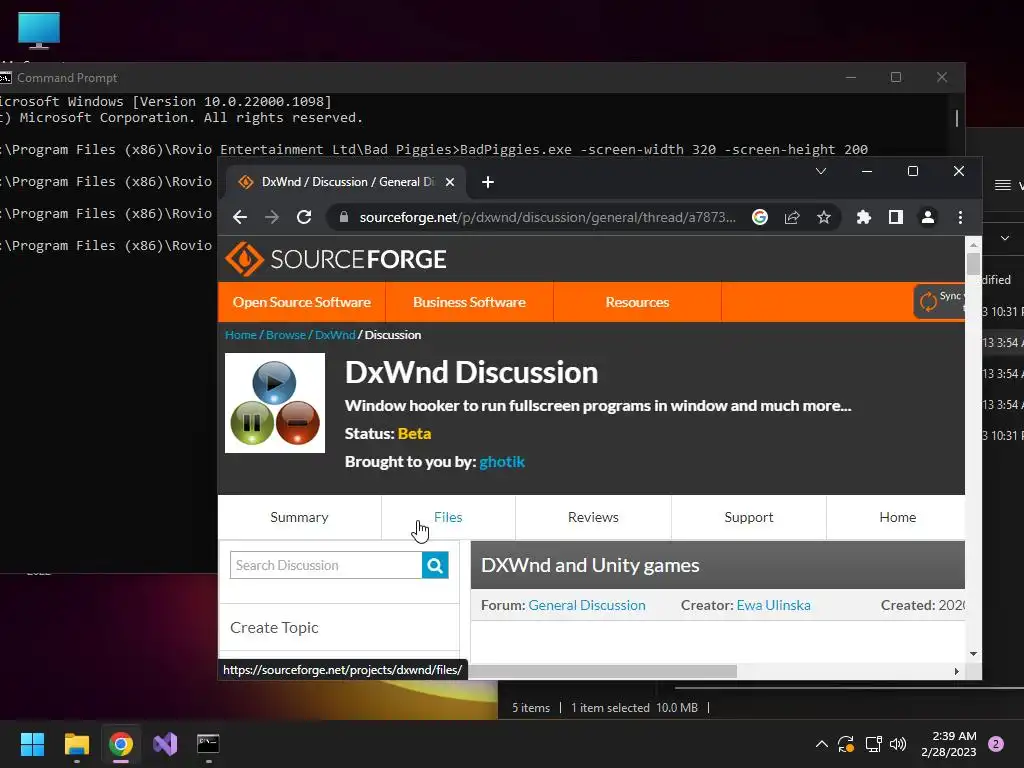Open the ghotik author link
The width and height of the screenshot is (1024, 768).
[502, 462]
